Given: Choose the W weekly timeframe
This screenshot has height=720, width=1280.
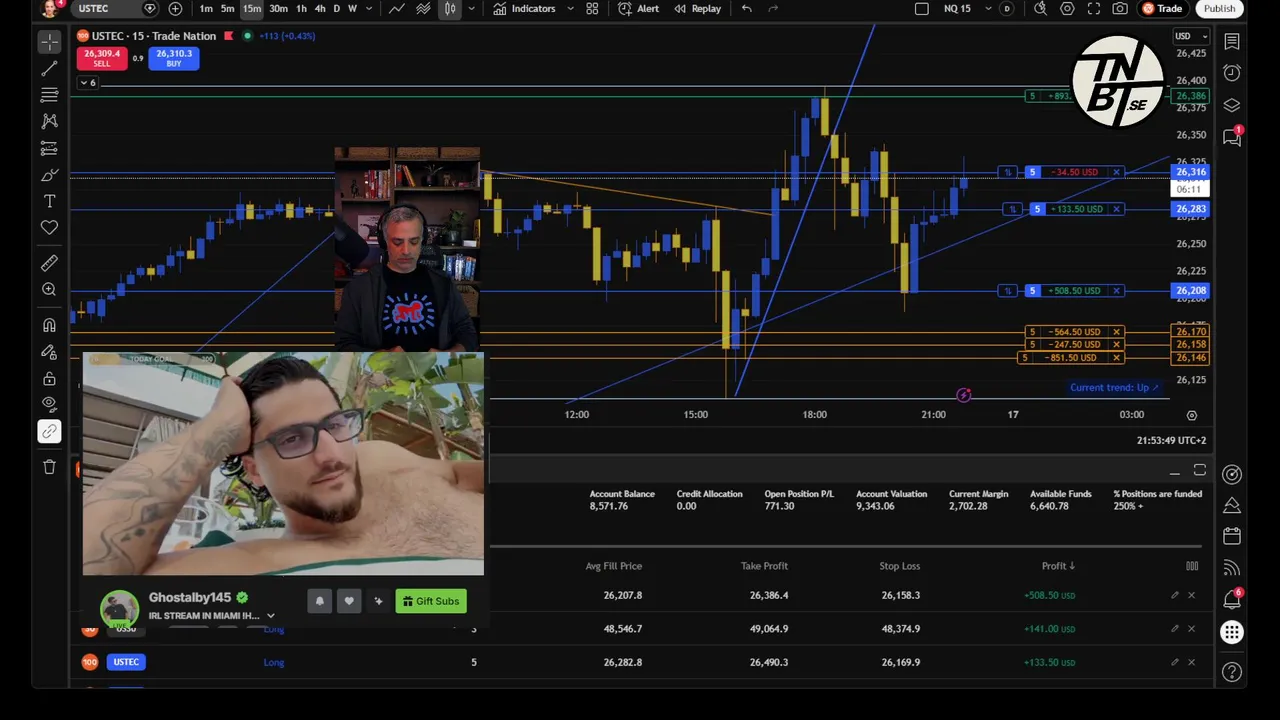Looking at the screenshot, I should [352, 9].
